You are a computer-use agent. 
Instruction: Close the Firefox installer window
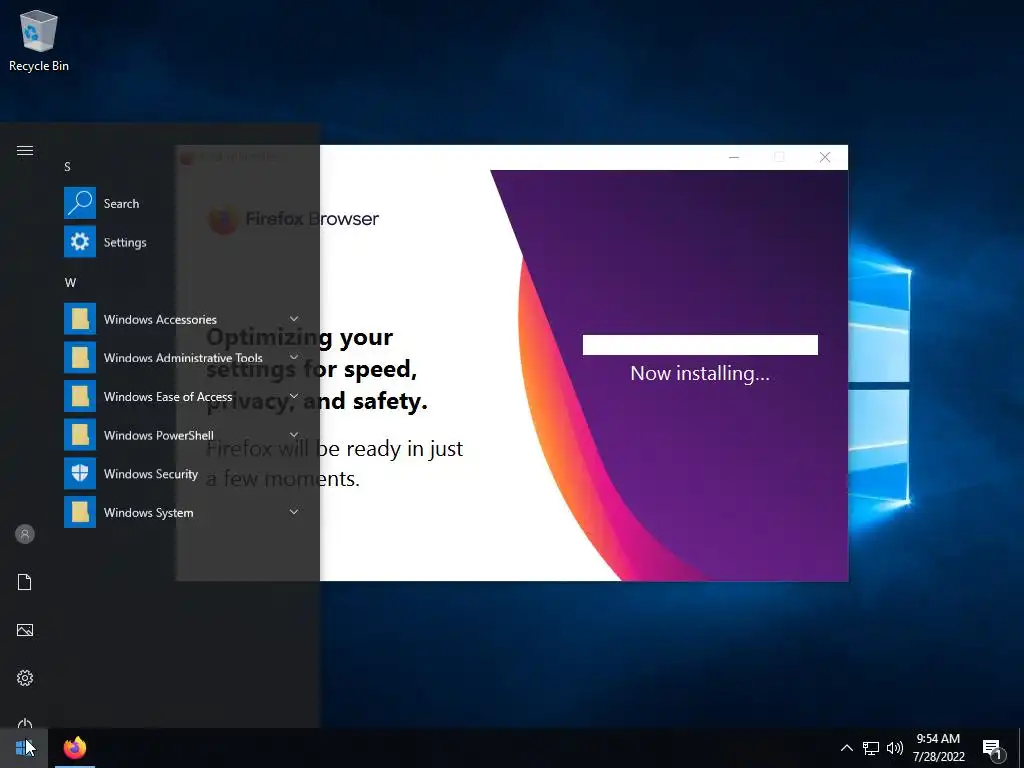(825, 157)
